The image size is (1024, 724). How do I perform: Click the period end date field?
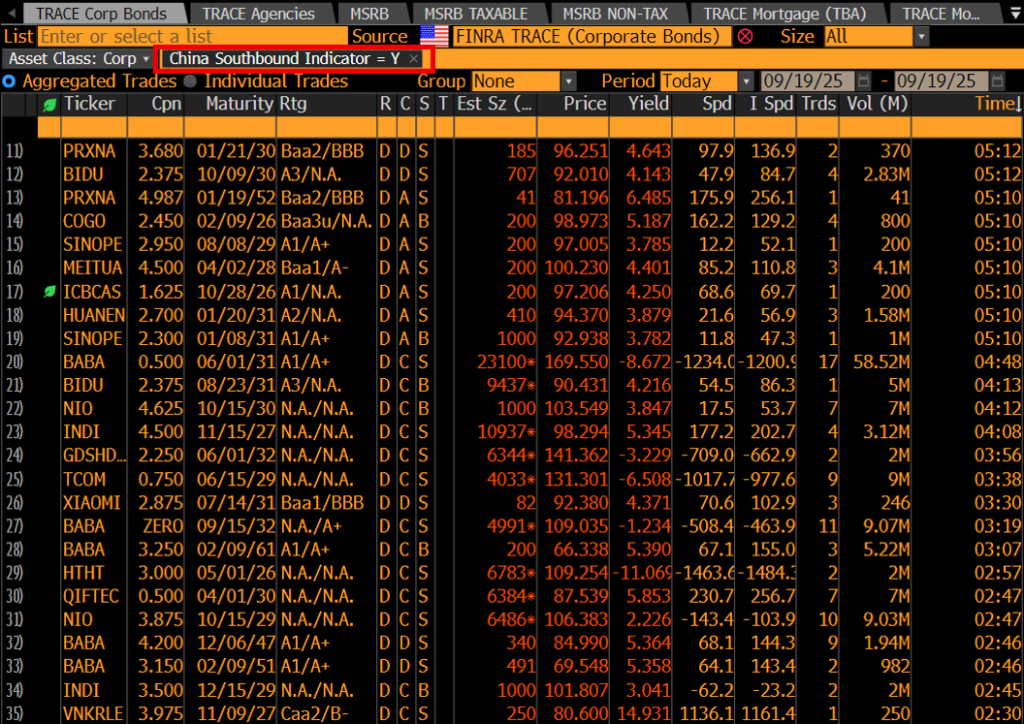click(x=941, y=81)
